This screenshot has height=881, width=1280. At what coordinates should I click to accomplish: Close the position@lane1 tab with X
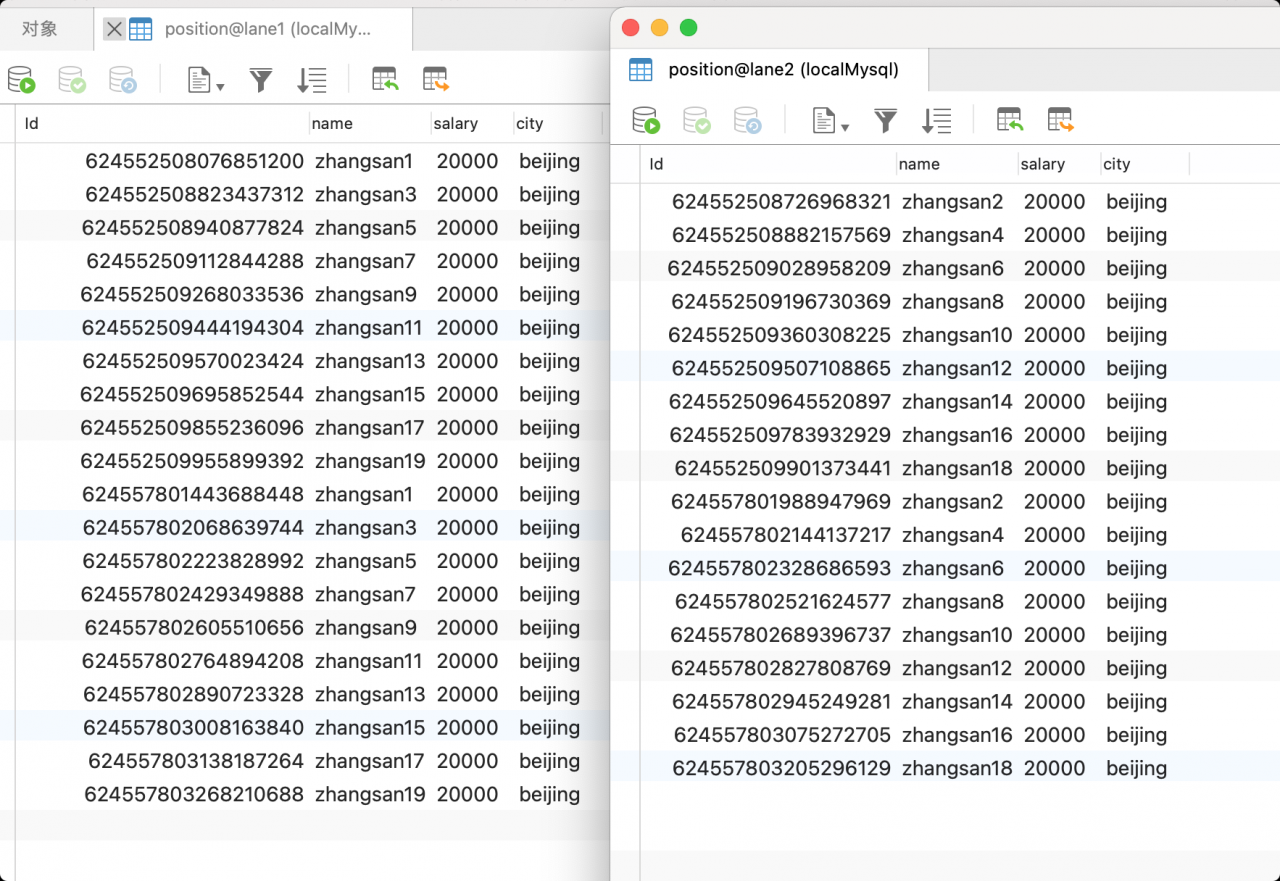[114, 29]
